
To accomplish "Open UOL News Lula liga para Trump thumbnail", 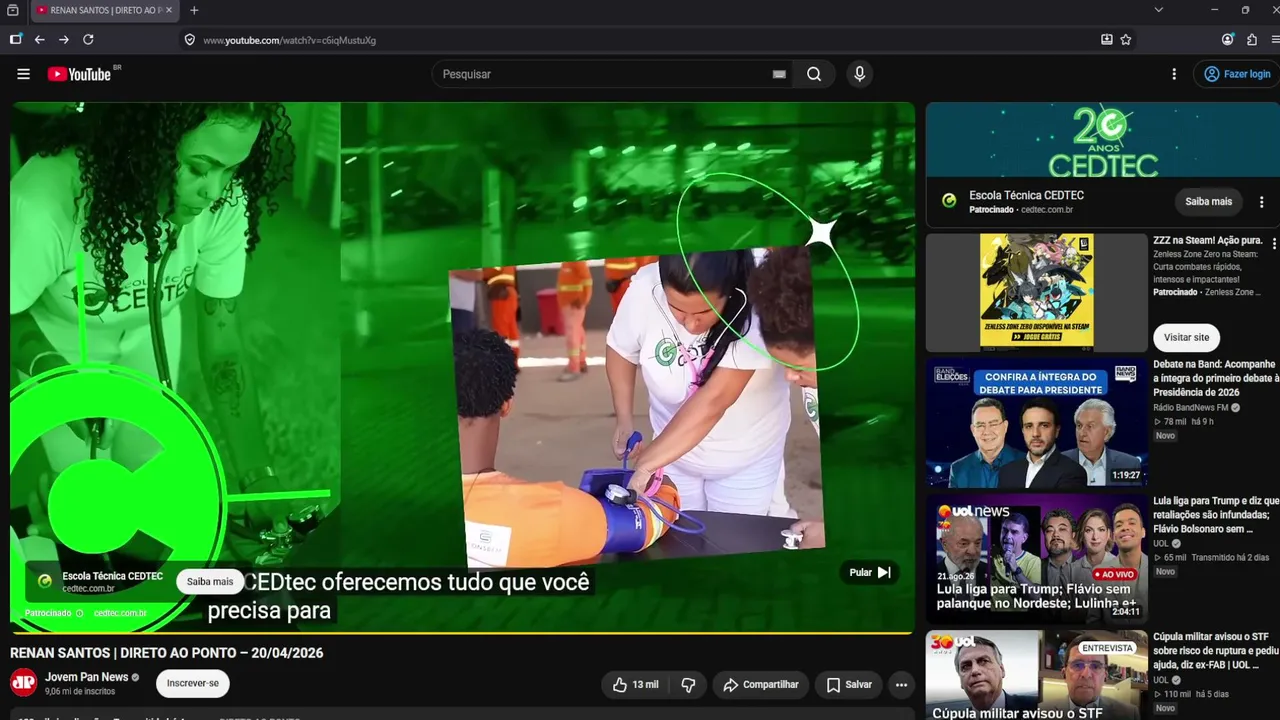I will click(1037, 559).
